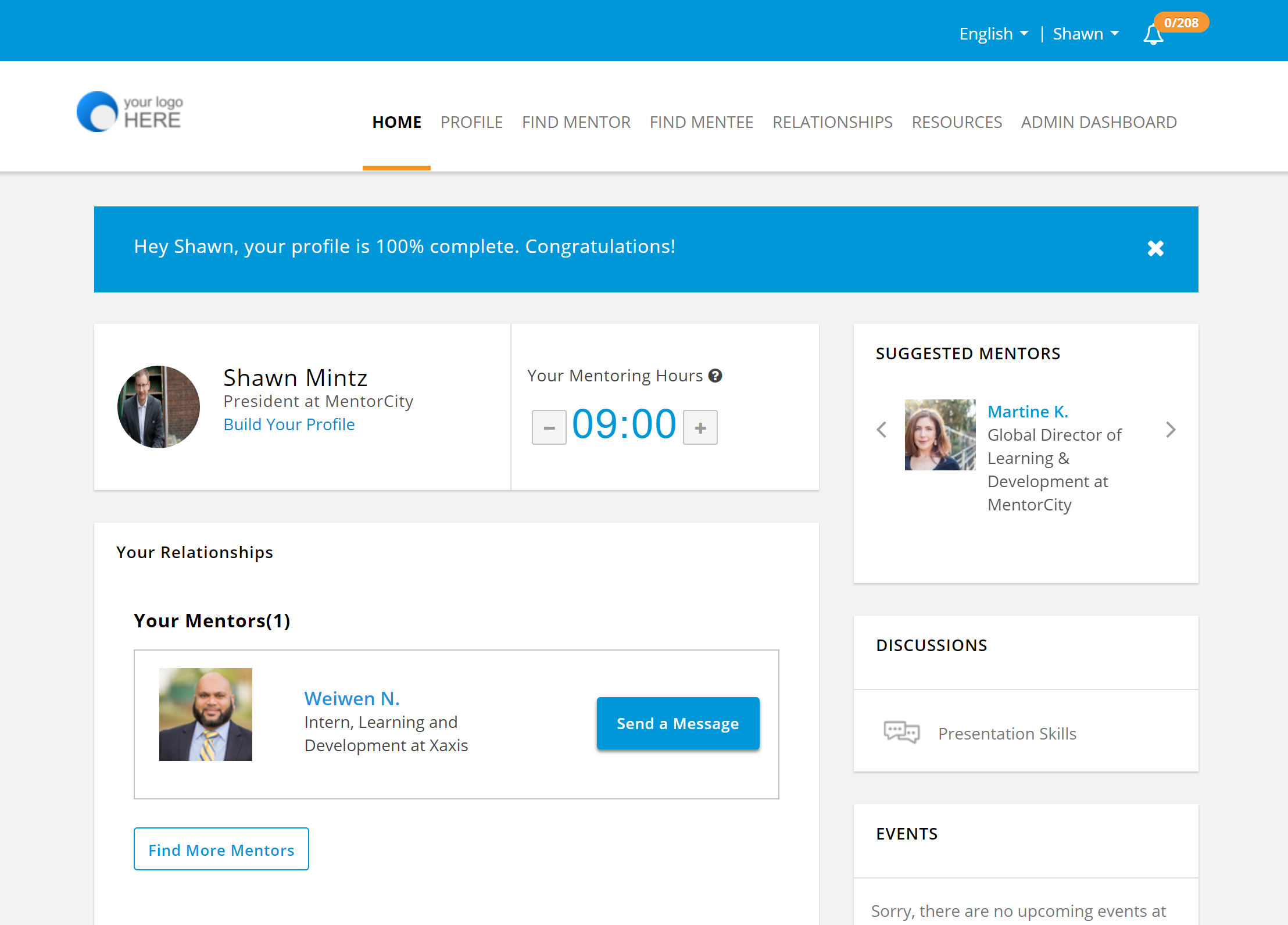This screenshot has width=1288, height=925.
Task: Open the Presentation Skills discussion
Action: tap(1007, 734)
